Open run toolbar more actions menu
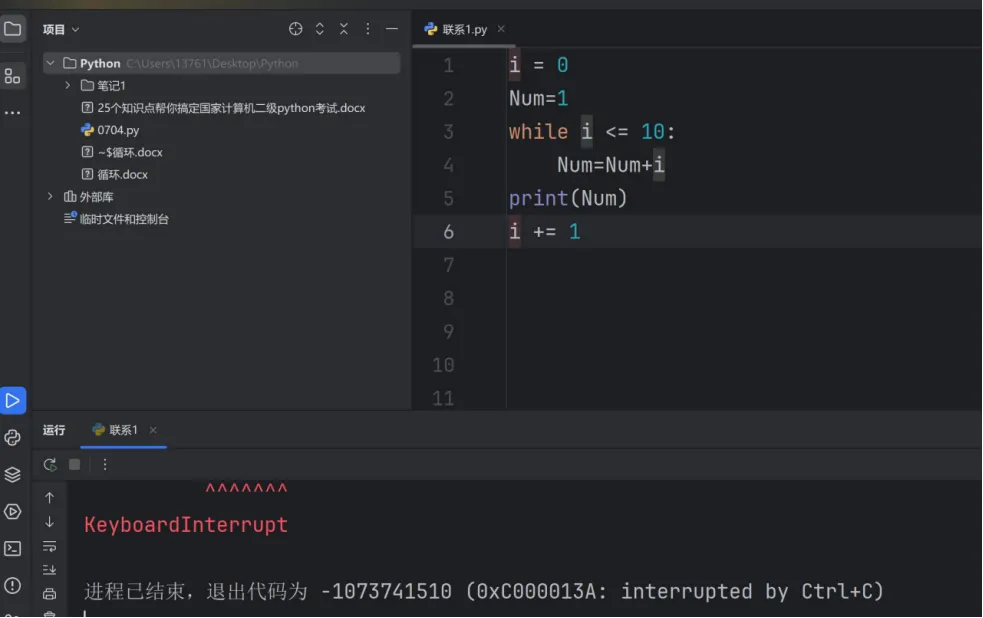This screenshot has height=618, width=983. click(105, 464)
